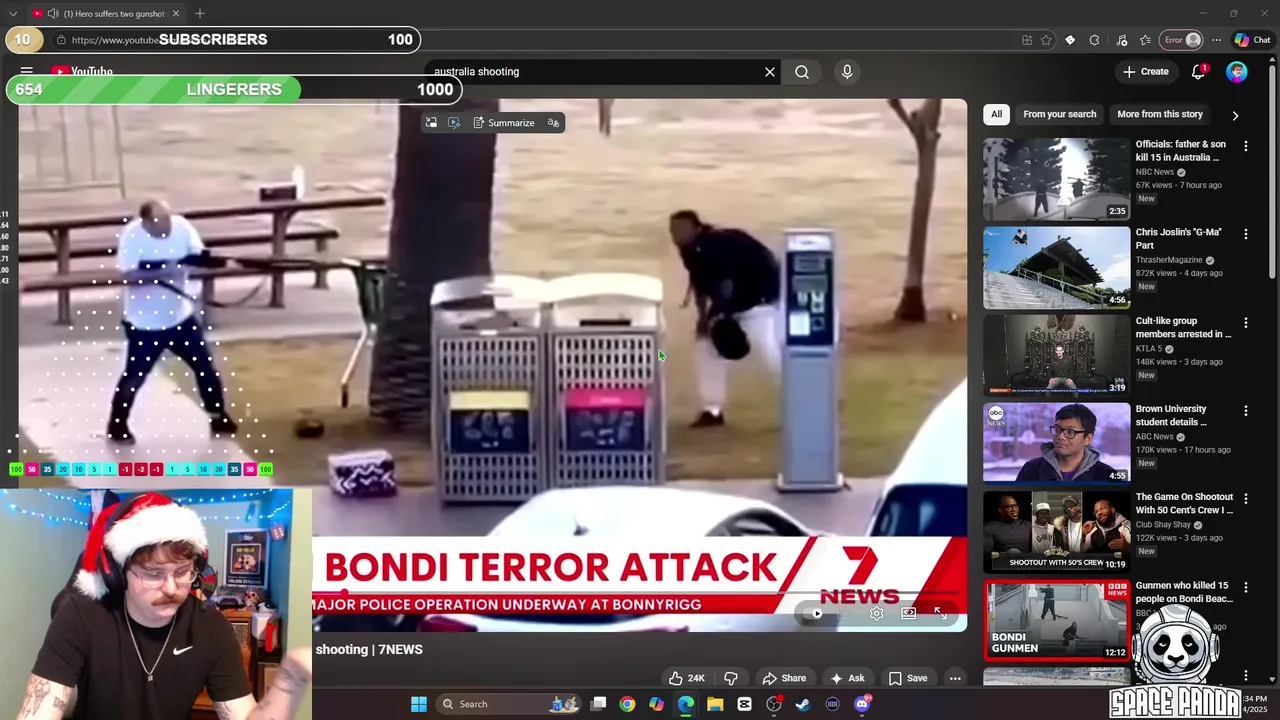The height and width of the screenshot is (720, 1280).
Task: Open Copilot Chat in the browser
Action: (x=1252, y=40)
